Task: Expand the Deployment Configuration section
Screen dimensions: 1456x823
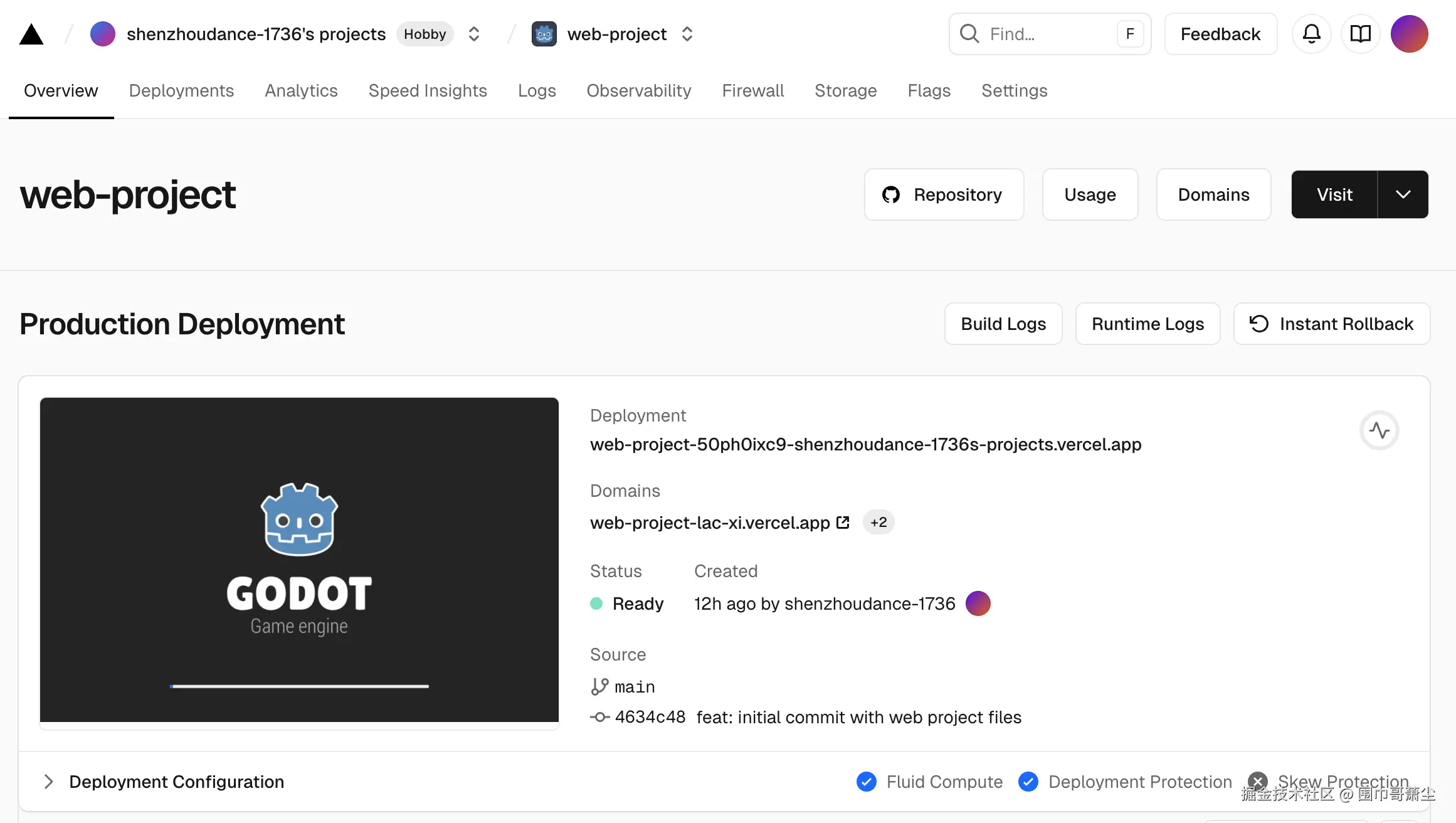Action: point(48,782)
